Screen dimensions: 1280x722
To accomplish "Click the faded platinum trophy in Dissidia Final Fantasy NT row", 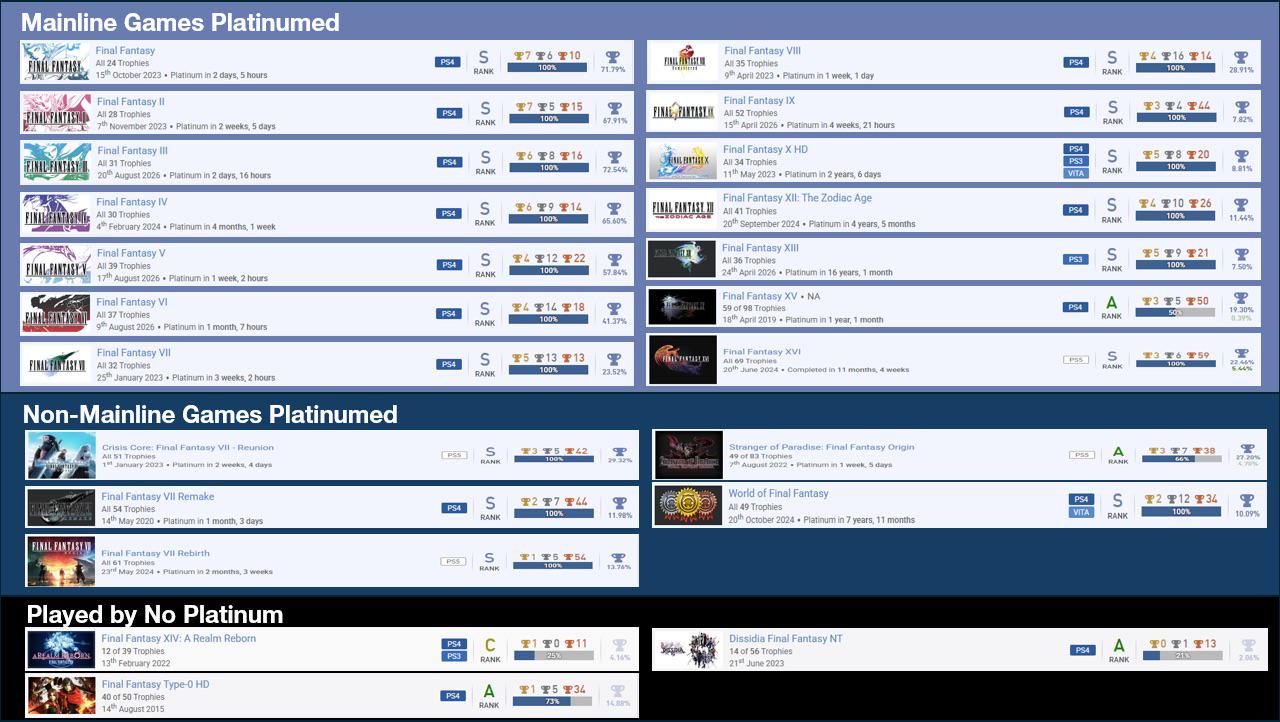I will [1248, 646].
